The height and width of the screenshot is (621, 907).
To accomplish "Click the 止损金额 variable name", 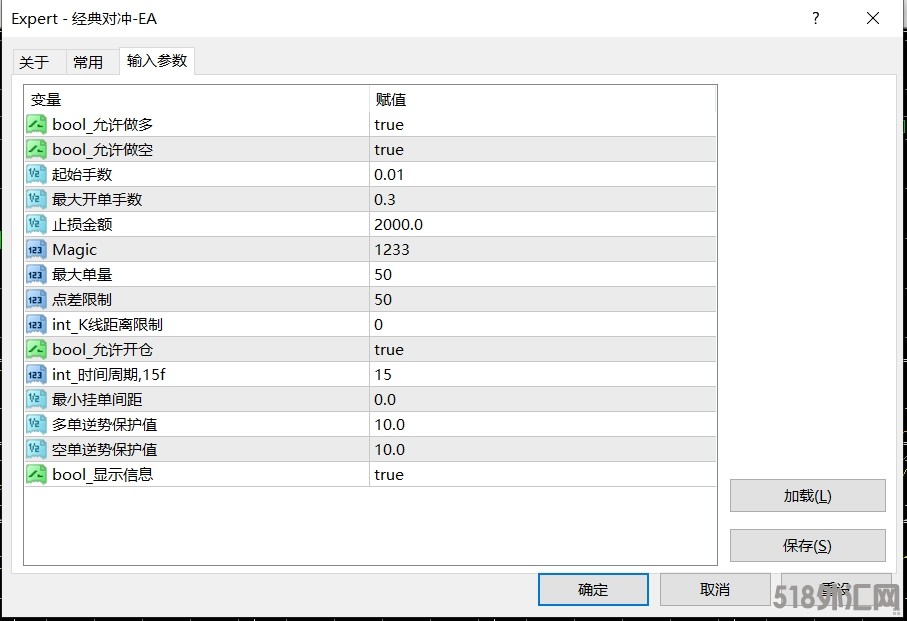I will (x=82, y=224).
